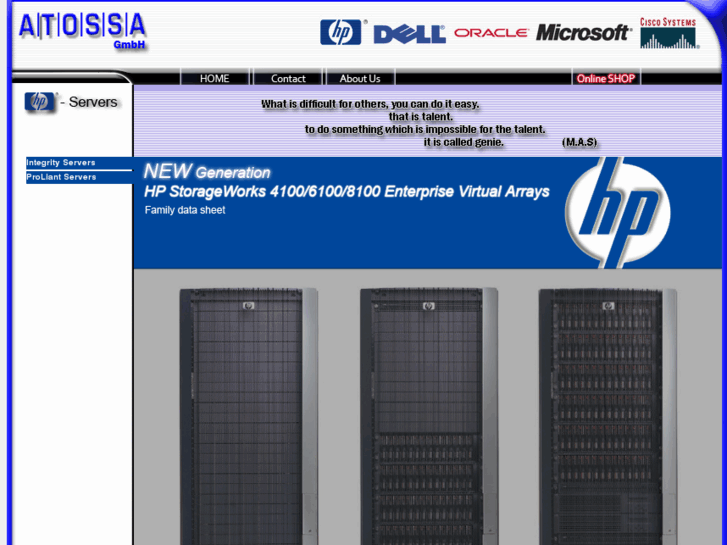Open the About Us page
This screenshot has width=727, height=545.
360,78
